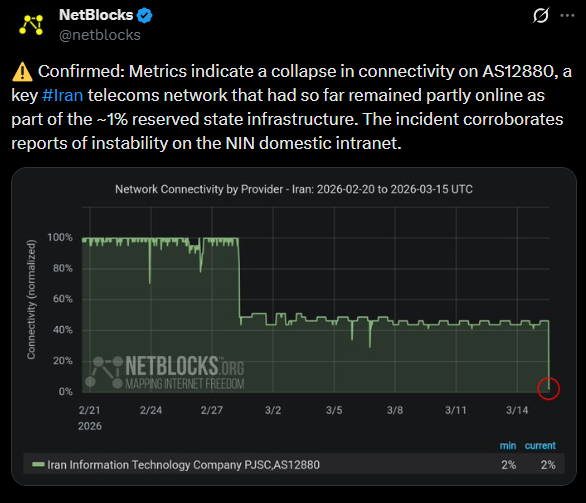The height and width of the screenshot is (503, 586).
Task: Select the 100% y-axis label
Action: coord(60,237)
